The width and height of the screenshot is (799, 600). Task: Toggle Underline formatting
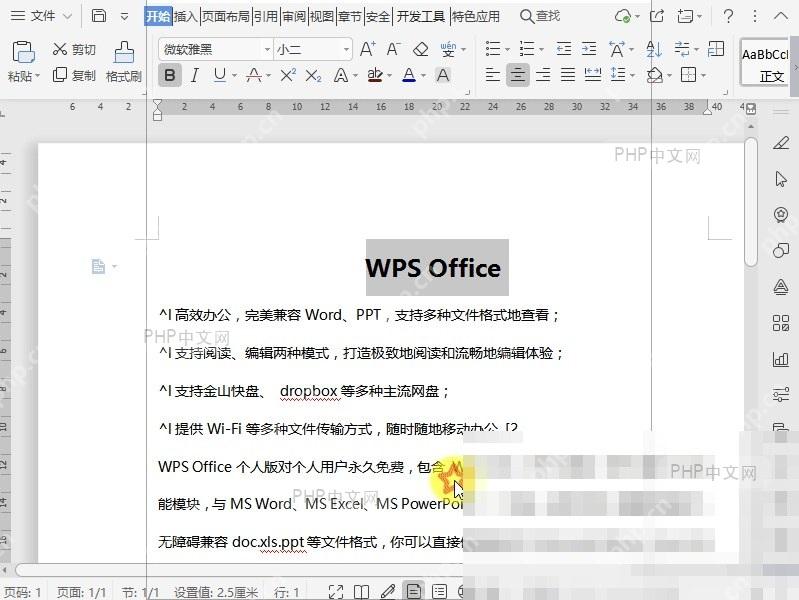tap(220, 75)
